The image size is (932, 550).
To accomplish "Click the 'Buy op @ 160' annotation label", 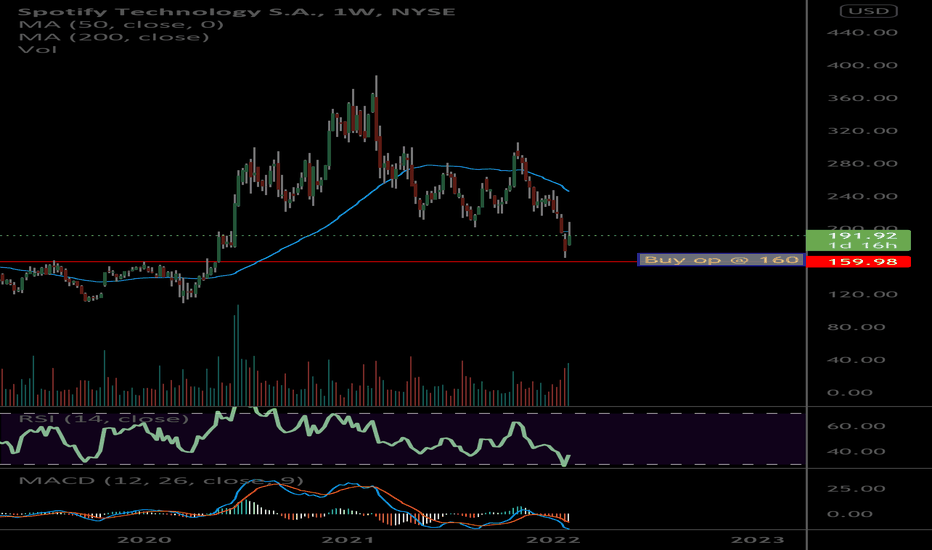I will (721, 260).
